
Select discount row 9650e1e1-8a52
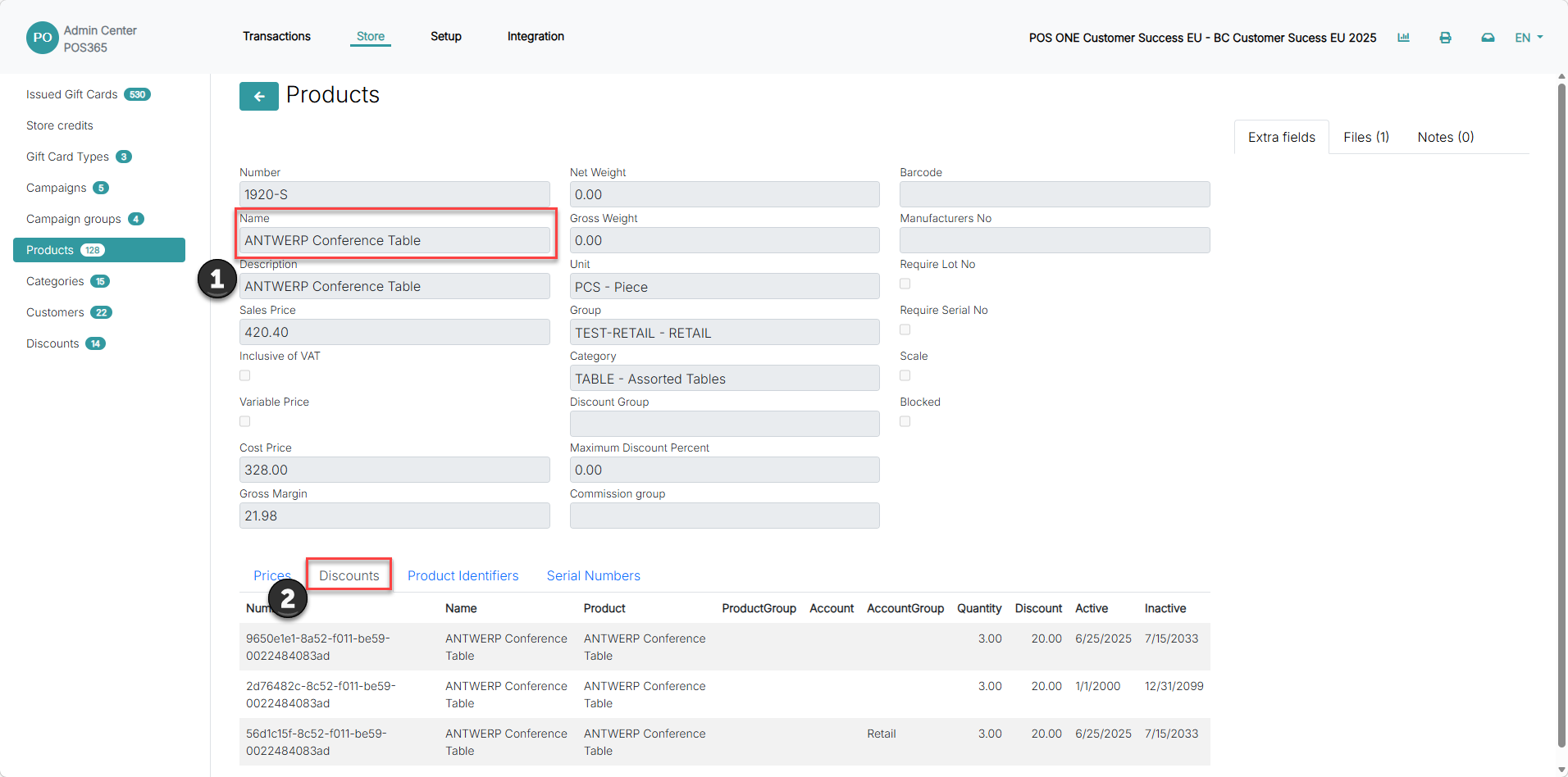tap(725, 647)
